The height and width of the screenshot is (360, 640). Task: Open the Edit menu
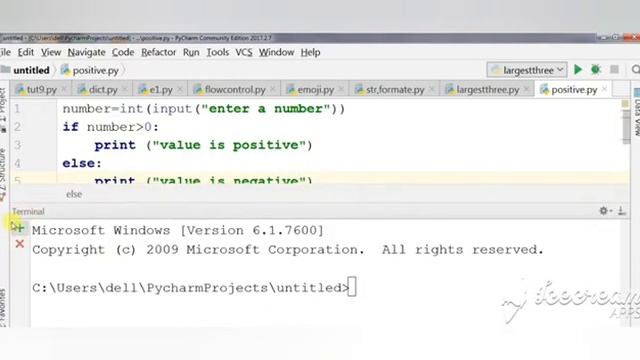[x=26, y=53]
